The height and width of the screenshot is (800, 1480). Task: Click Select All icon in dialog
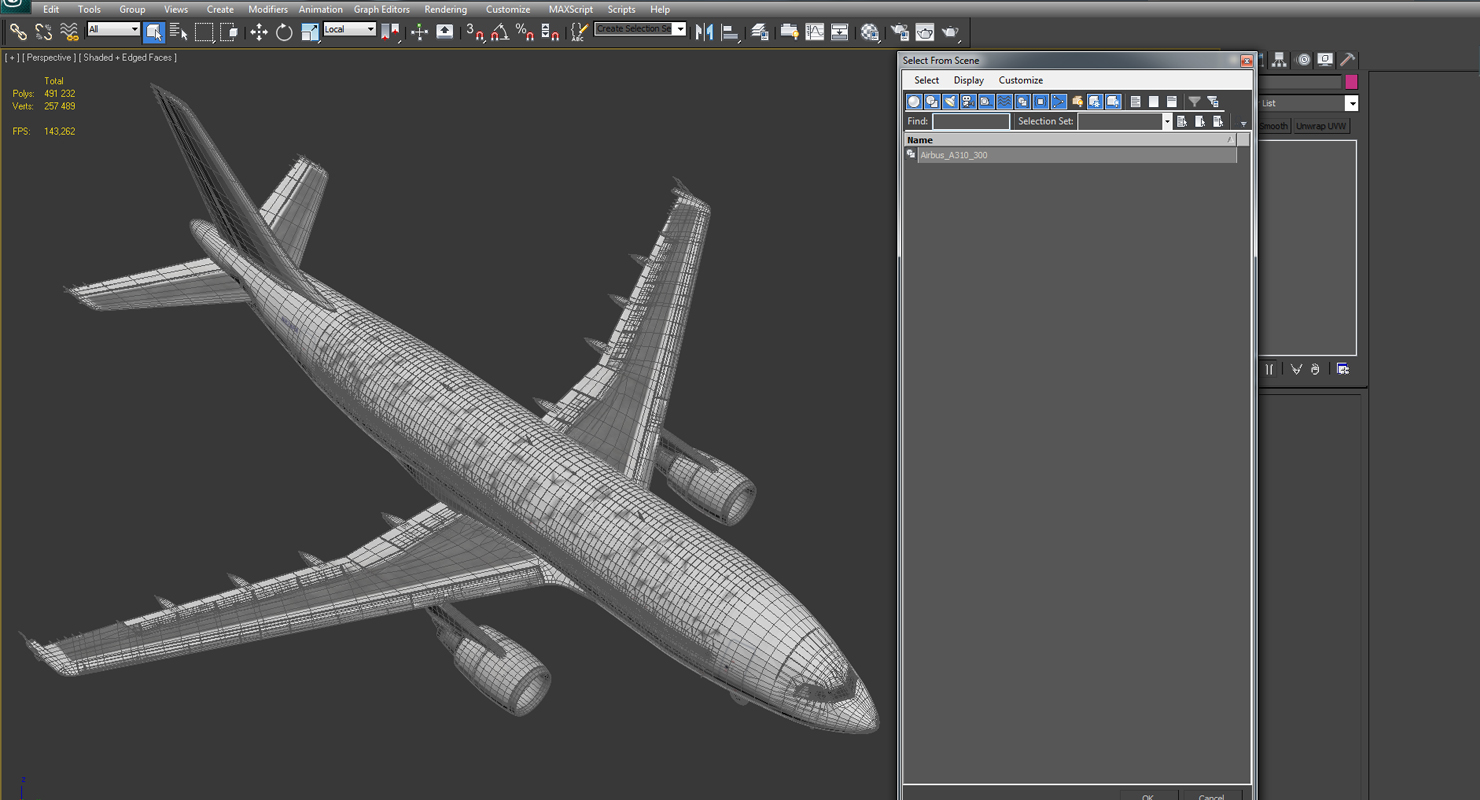[1135, 101]
